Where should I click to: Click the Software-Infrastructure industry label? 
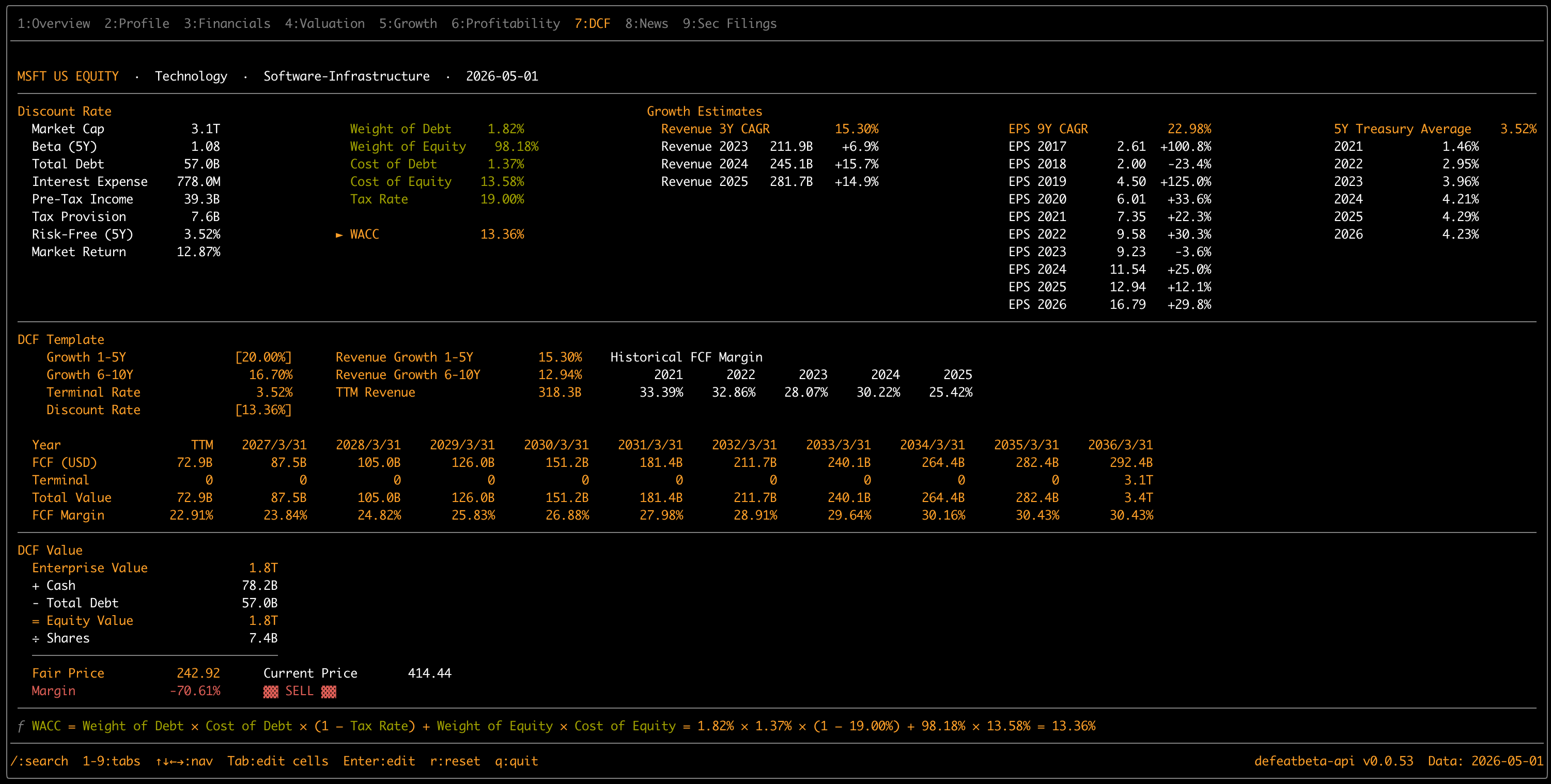(346, 76)
